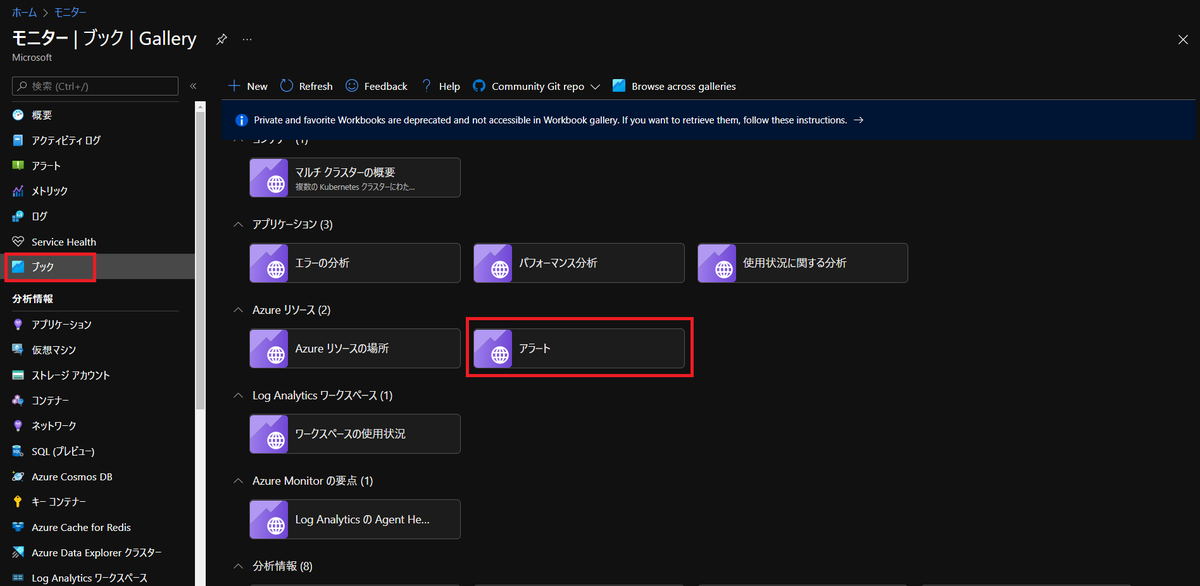Screen dimensions: 1200x586
Task: Click the ログ icon in sidebar
Action: 18,216
